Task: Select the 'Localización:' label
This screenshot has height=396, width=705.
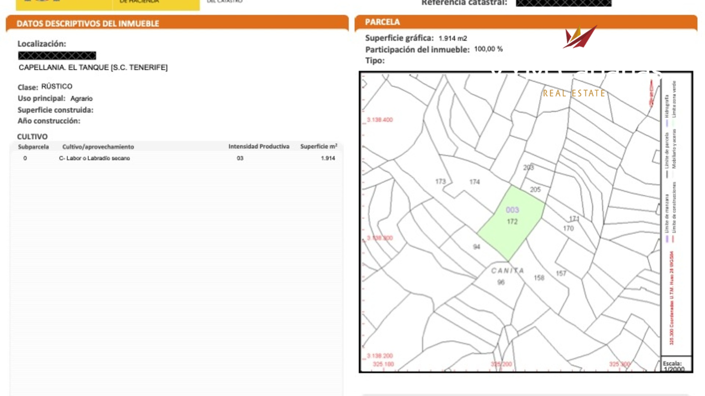Action: tap(42, 44)
